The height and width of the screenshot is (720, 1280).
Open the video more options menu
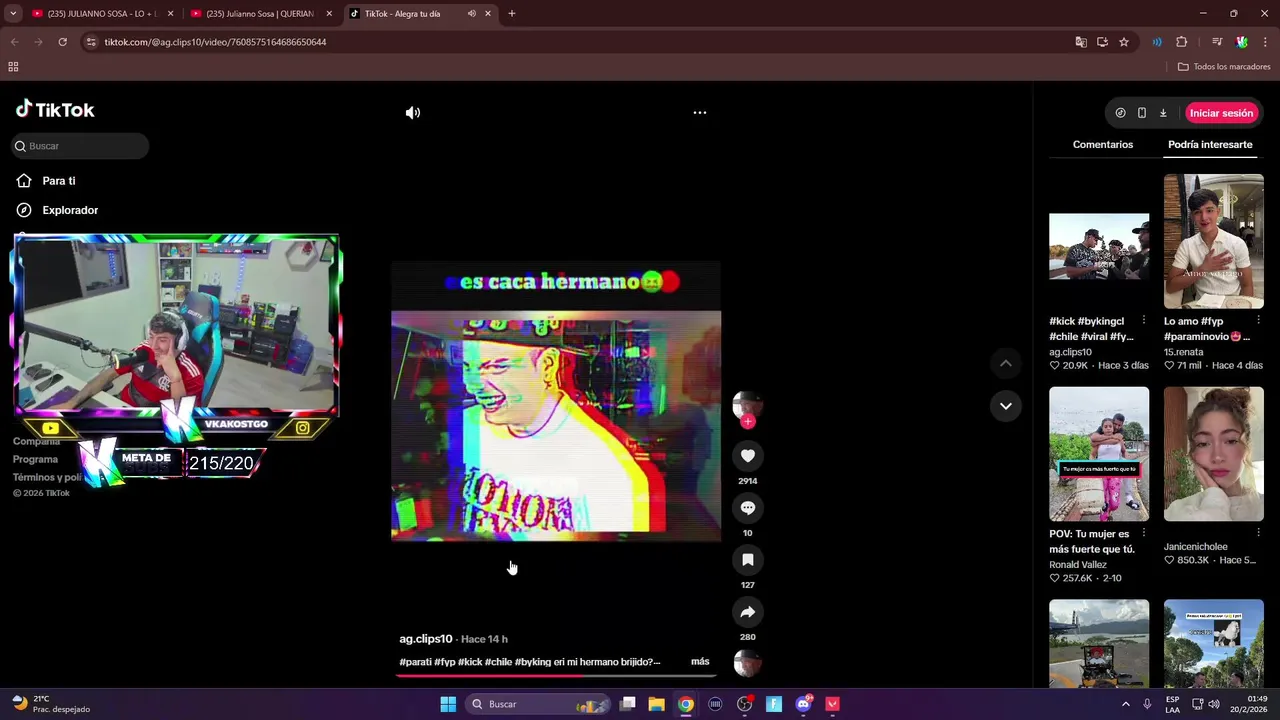tap(700, 113)
